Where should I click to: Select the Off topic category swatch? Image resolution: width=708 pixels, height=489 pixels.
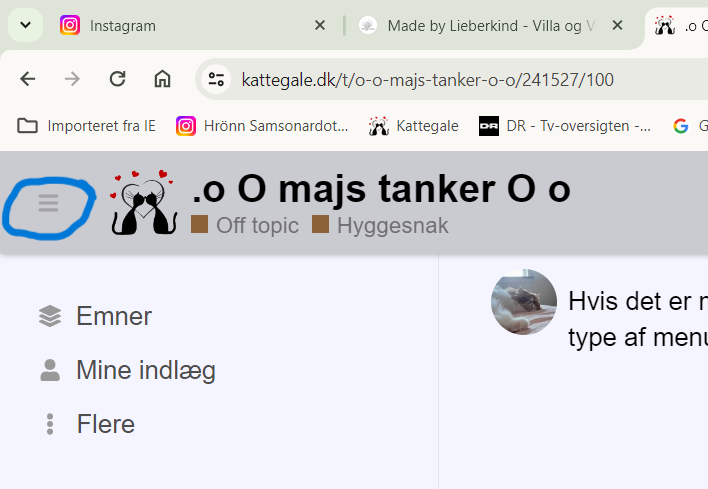(x=199, y=224)
